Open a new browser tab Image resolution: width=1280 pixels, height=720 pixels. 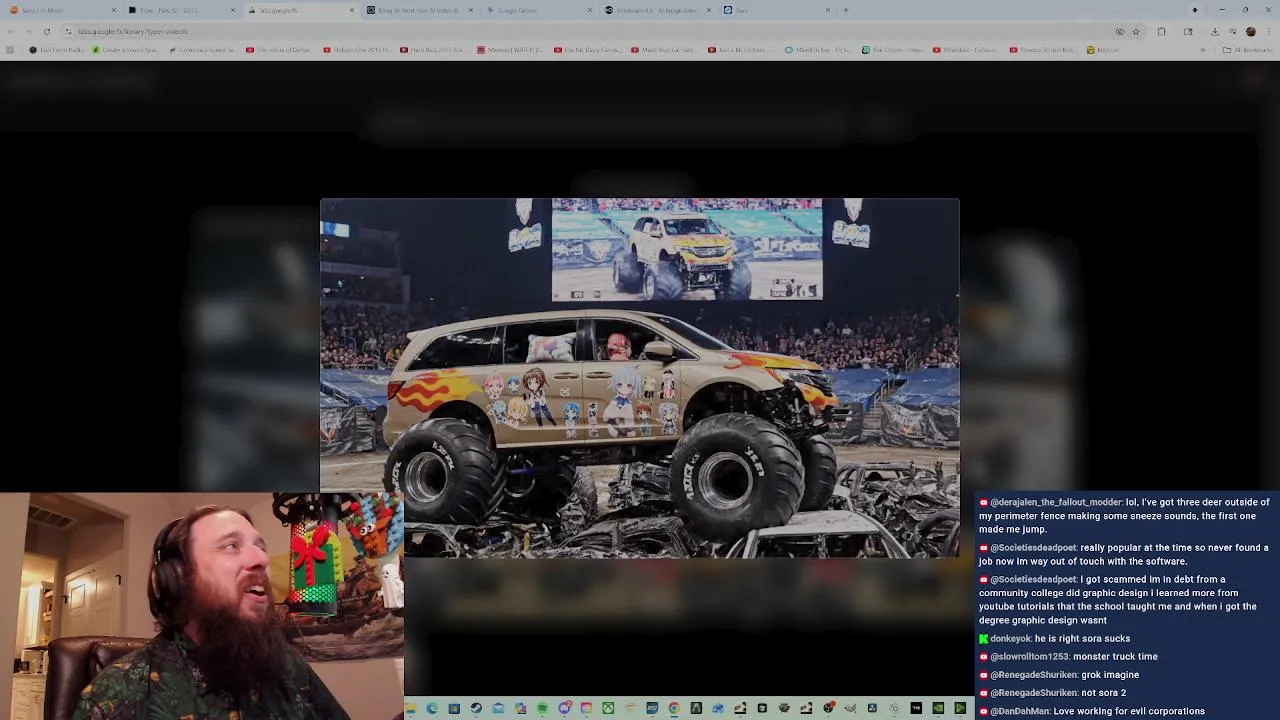(x=846, y=10)
